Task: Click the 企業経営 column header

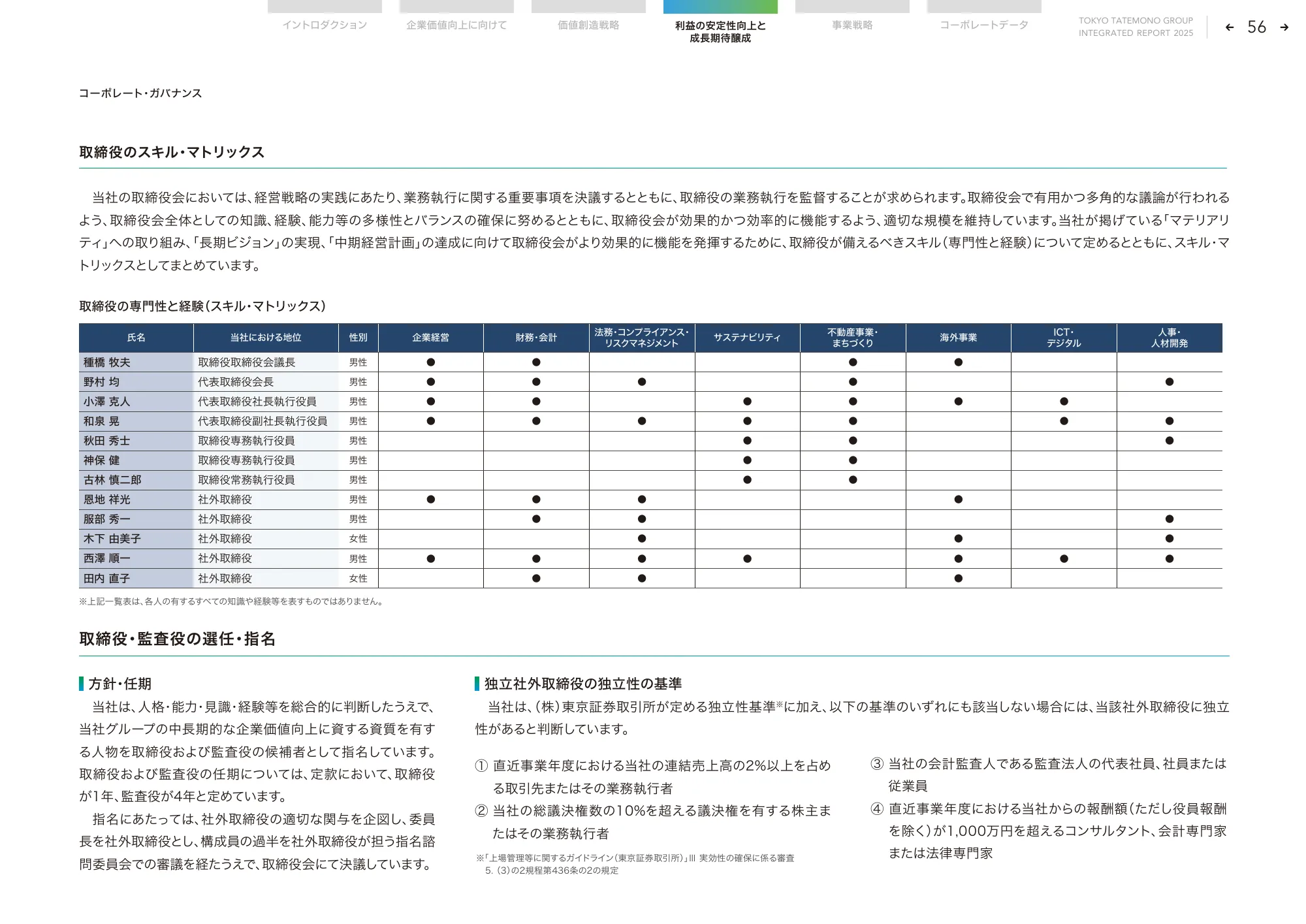Action: [x=431, y=338]
